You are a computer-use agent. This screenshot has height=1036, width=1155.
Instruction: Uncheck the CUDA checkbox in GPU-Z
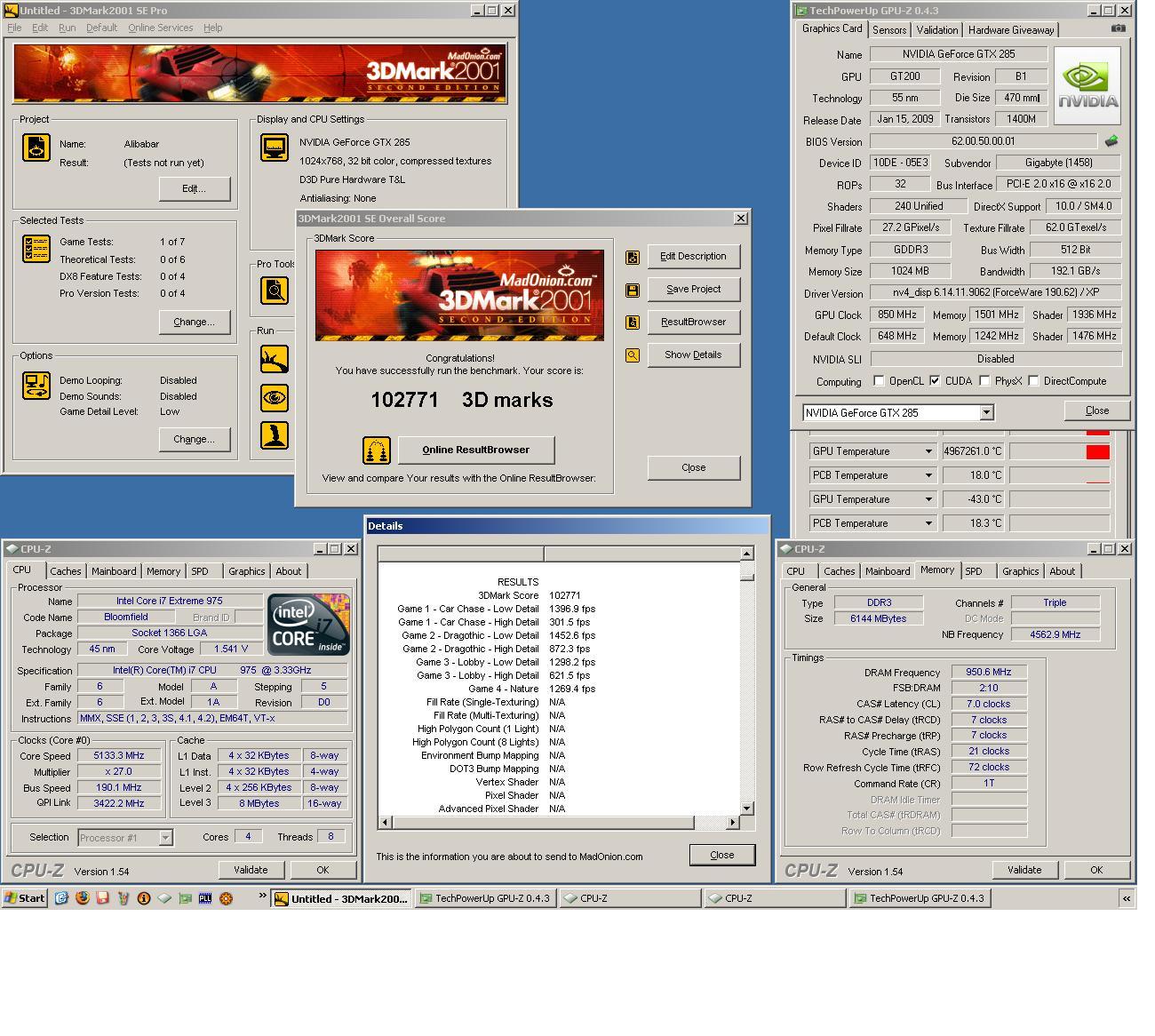click(935, 381)
